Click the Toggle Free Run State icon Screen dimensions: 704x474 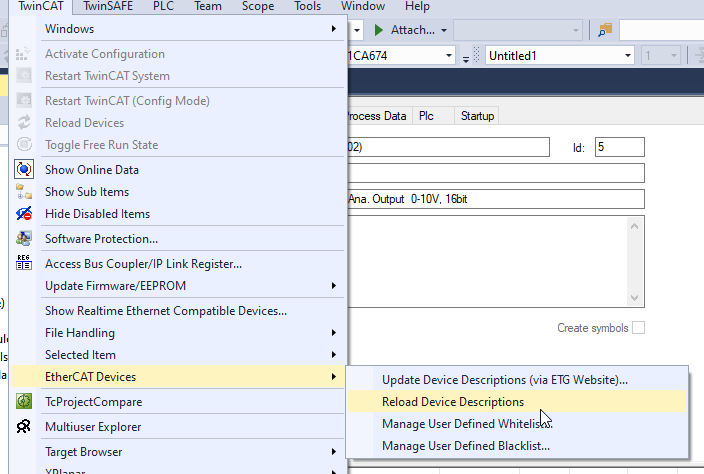24,145
